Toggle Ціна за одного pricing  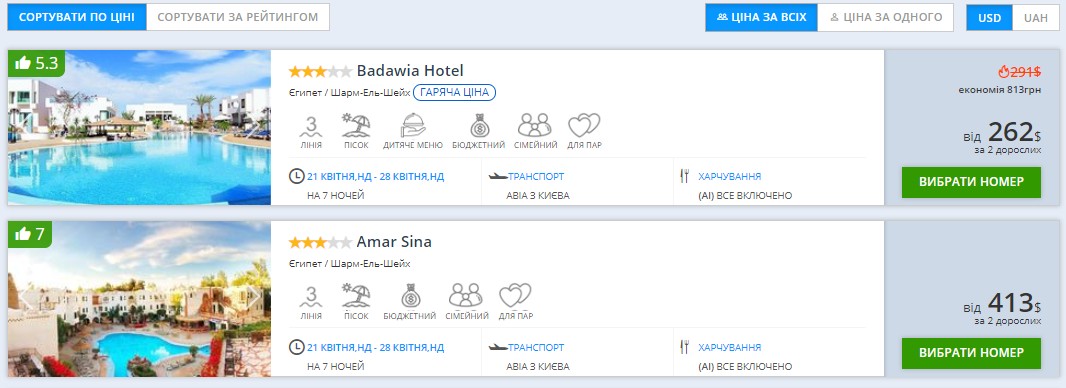pyautogui.click(x=886, y=17)
